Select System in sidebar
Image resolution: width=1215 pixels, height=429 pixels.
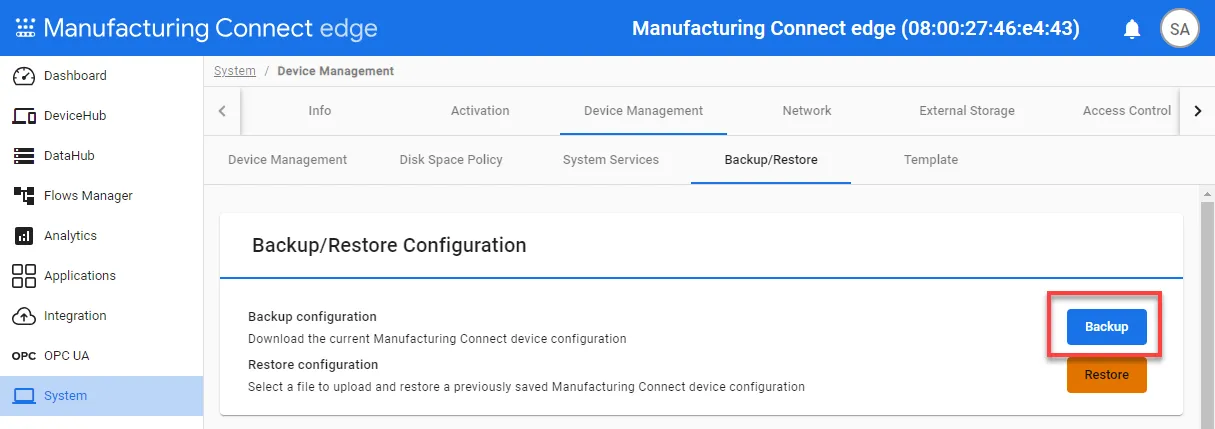pyautogui.click(x=102, y=396)
